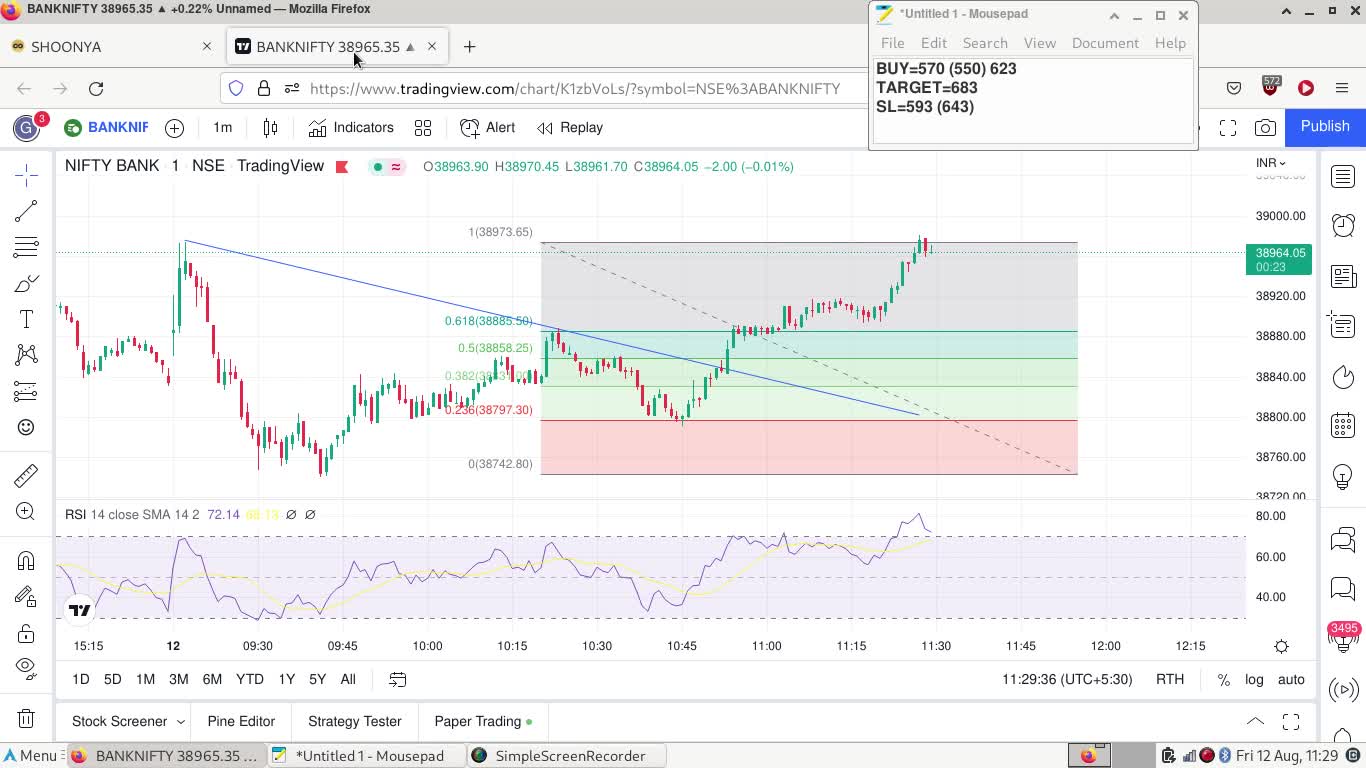
Task: Publish the chart idea
Action: (x=1325, y=126)
